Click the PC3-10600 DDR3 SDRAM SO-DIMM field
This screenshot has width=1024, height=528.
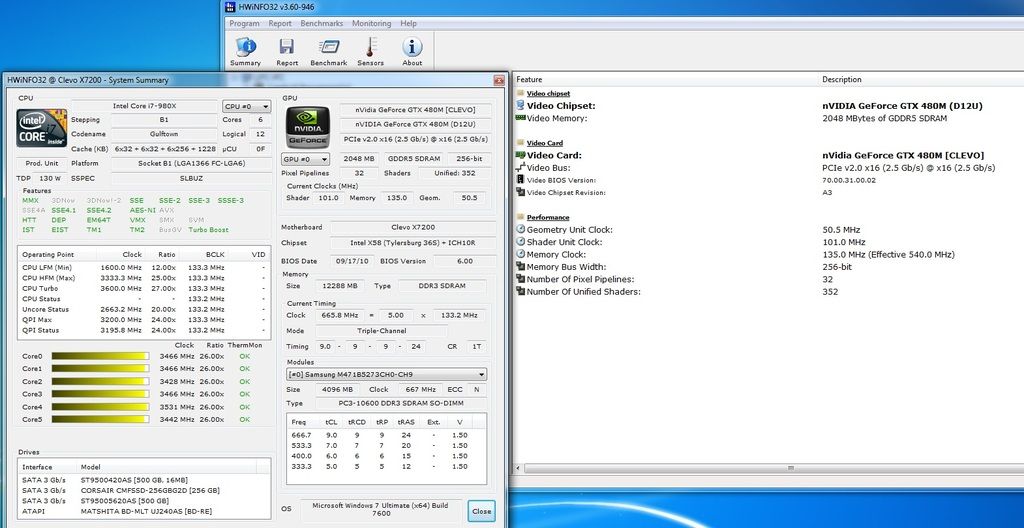(400, 403)
